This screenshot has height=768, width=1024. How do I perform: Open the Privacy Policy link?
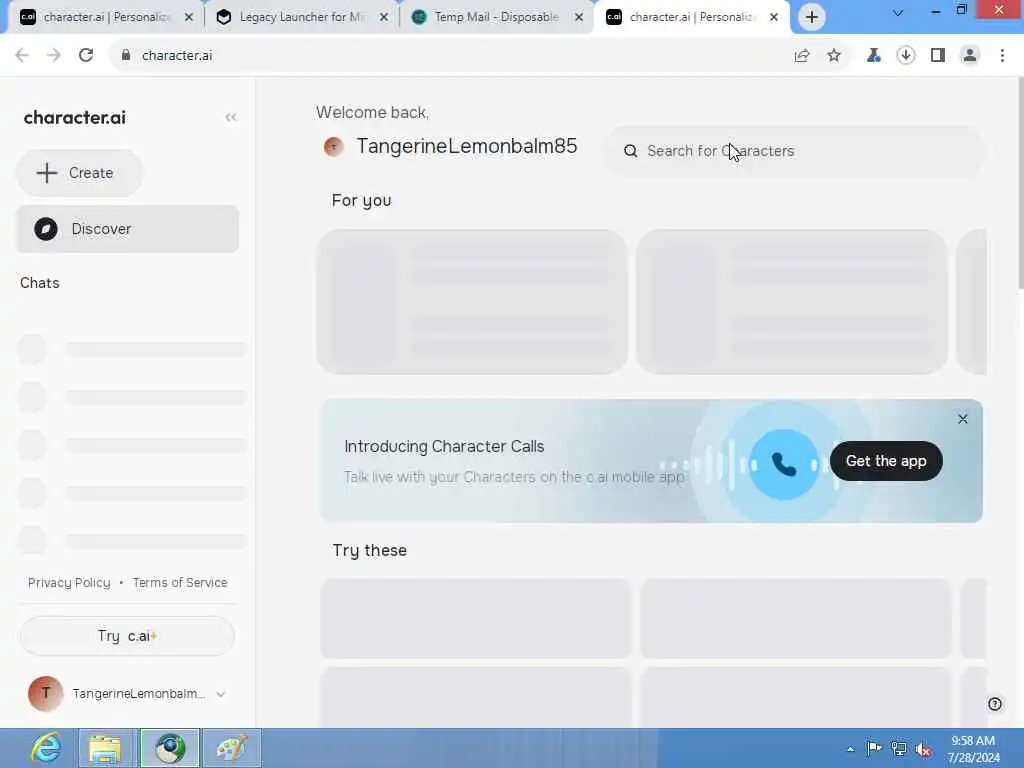pyautogui.click(x=69, y=583)
